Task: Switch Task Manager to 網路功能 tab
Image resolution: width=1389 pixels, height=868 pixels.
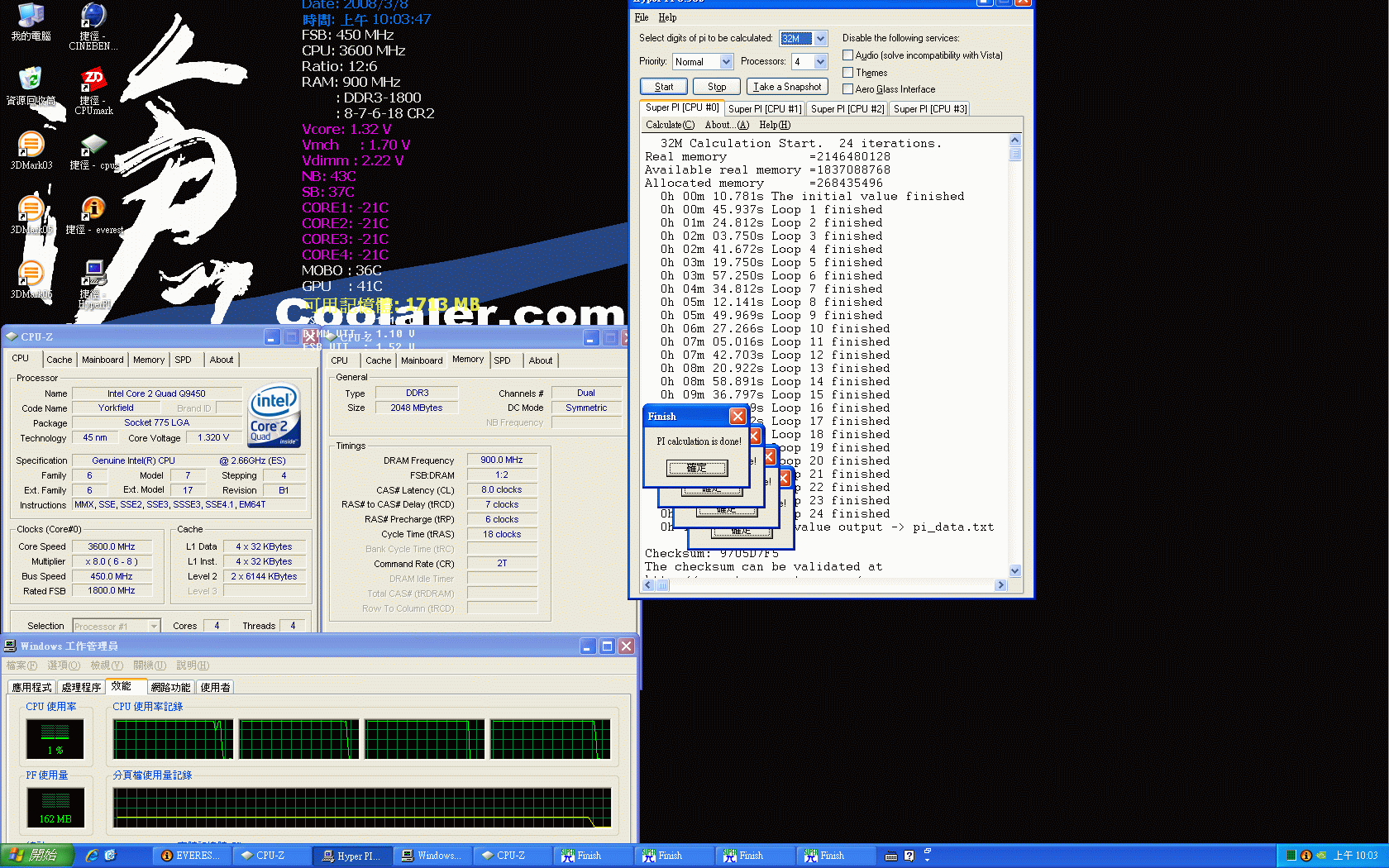Action: [170, 688]
